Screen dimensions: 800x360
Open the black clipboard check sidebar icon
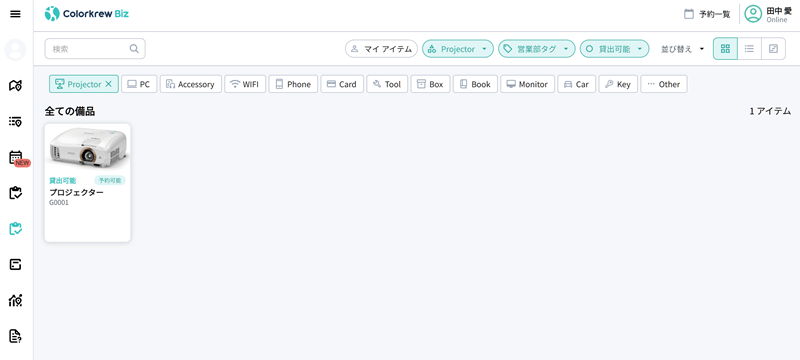pos(15,193)
